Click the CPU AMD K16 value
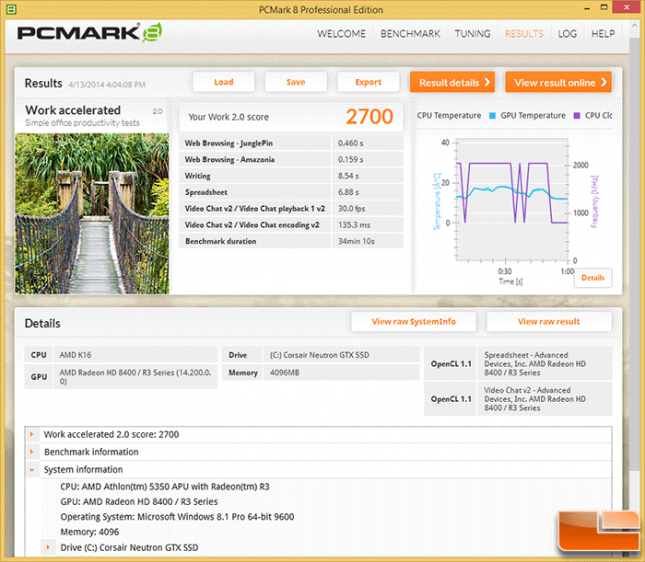Image resolution: width=645 pixels, height=562 pixels. coord(135,355)
